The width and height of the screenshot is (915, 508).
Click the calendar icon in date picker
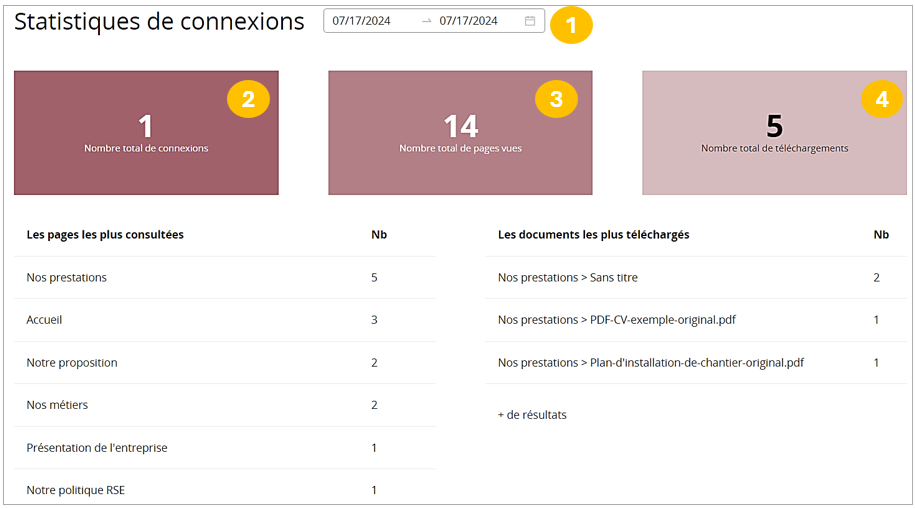click(530, 21)
